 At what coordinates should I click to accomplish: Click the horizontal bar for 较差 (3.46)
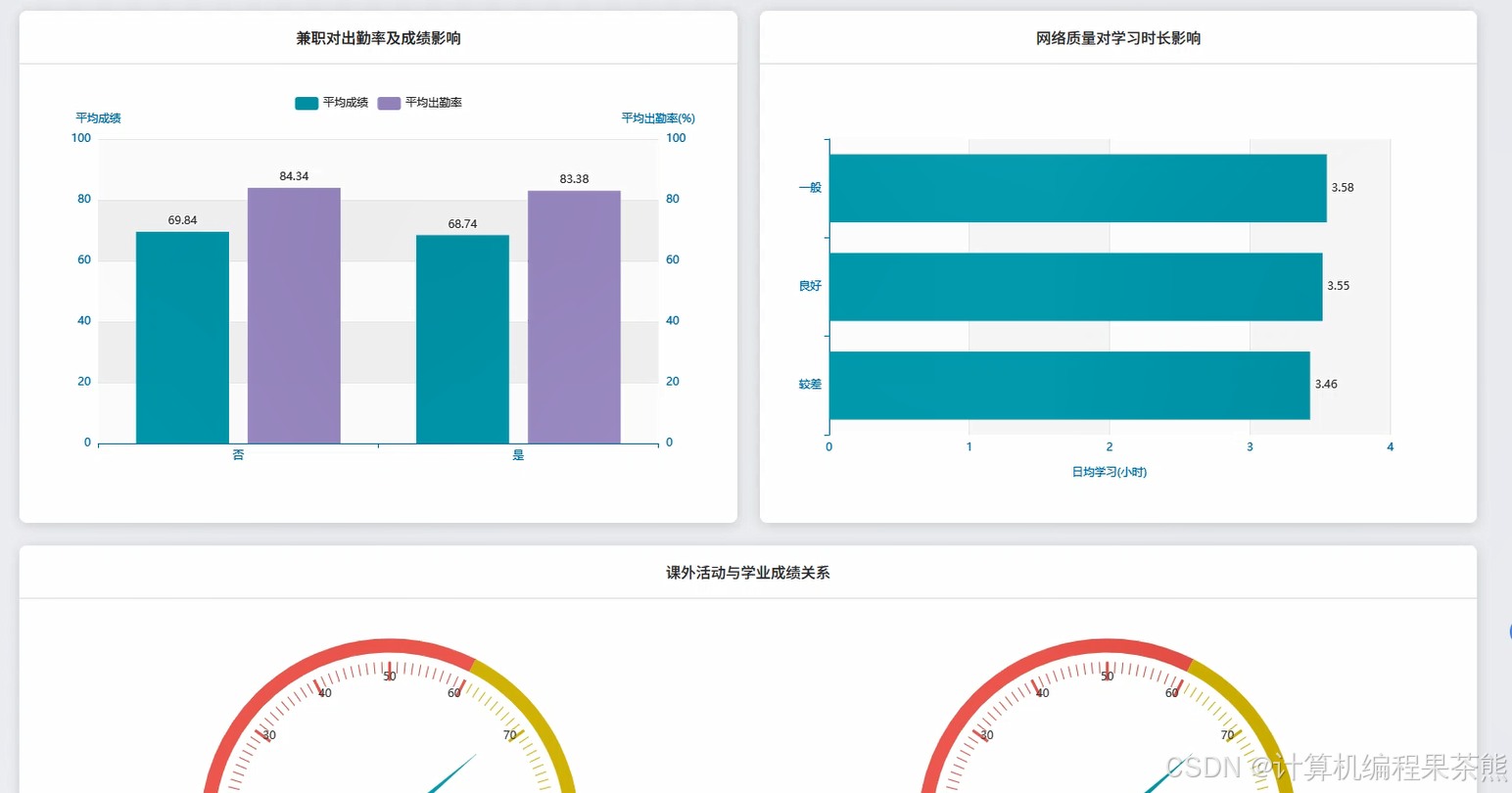click(1069, 386)
